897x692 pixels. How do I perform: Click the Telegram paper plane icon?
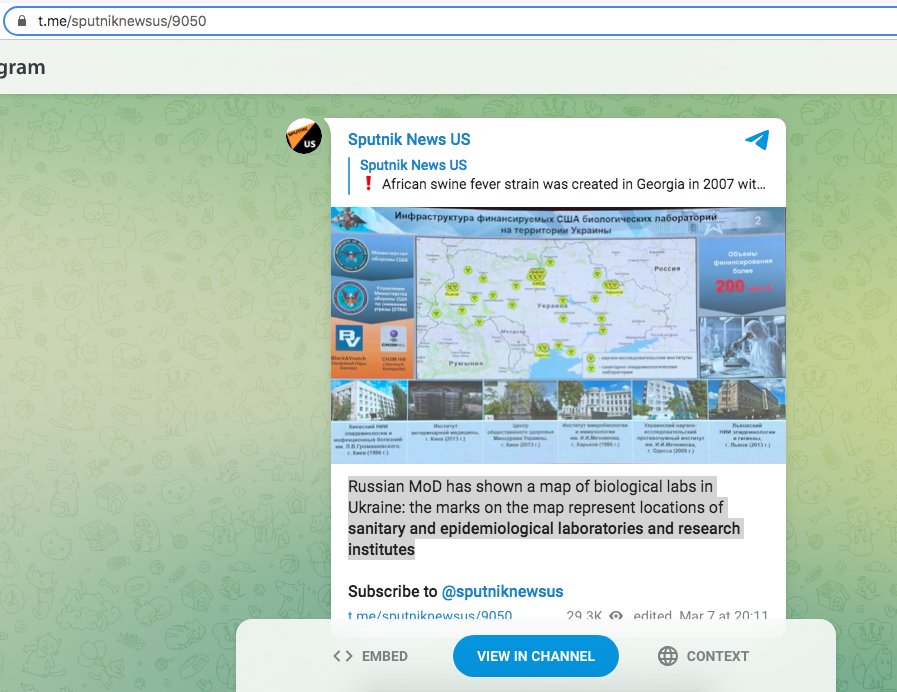(757, 140)
